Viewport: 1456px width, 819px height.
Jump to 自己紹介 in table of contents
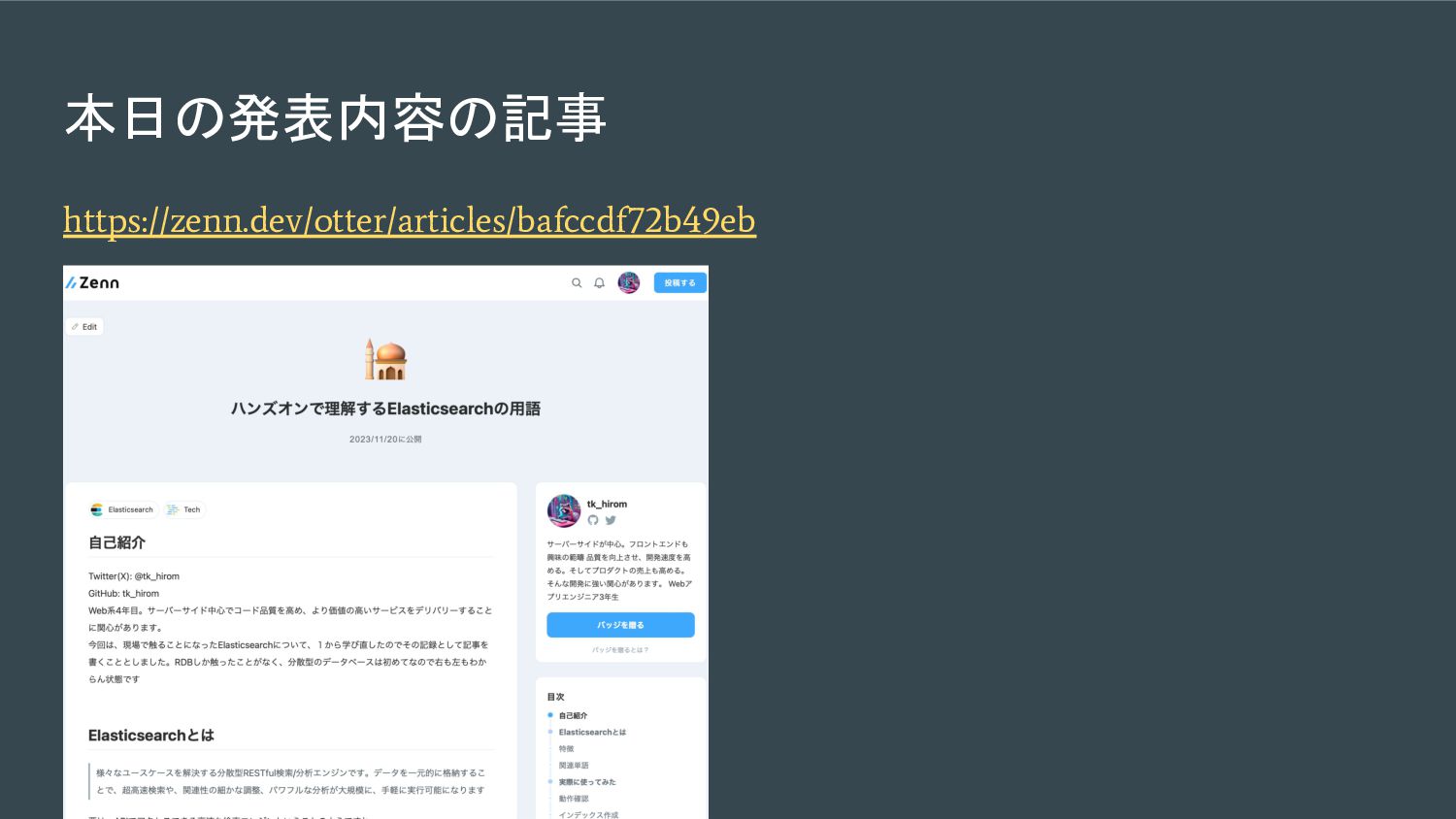pos(573,715)
